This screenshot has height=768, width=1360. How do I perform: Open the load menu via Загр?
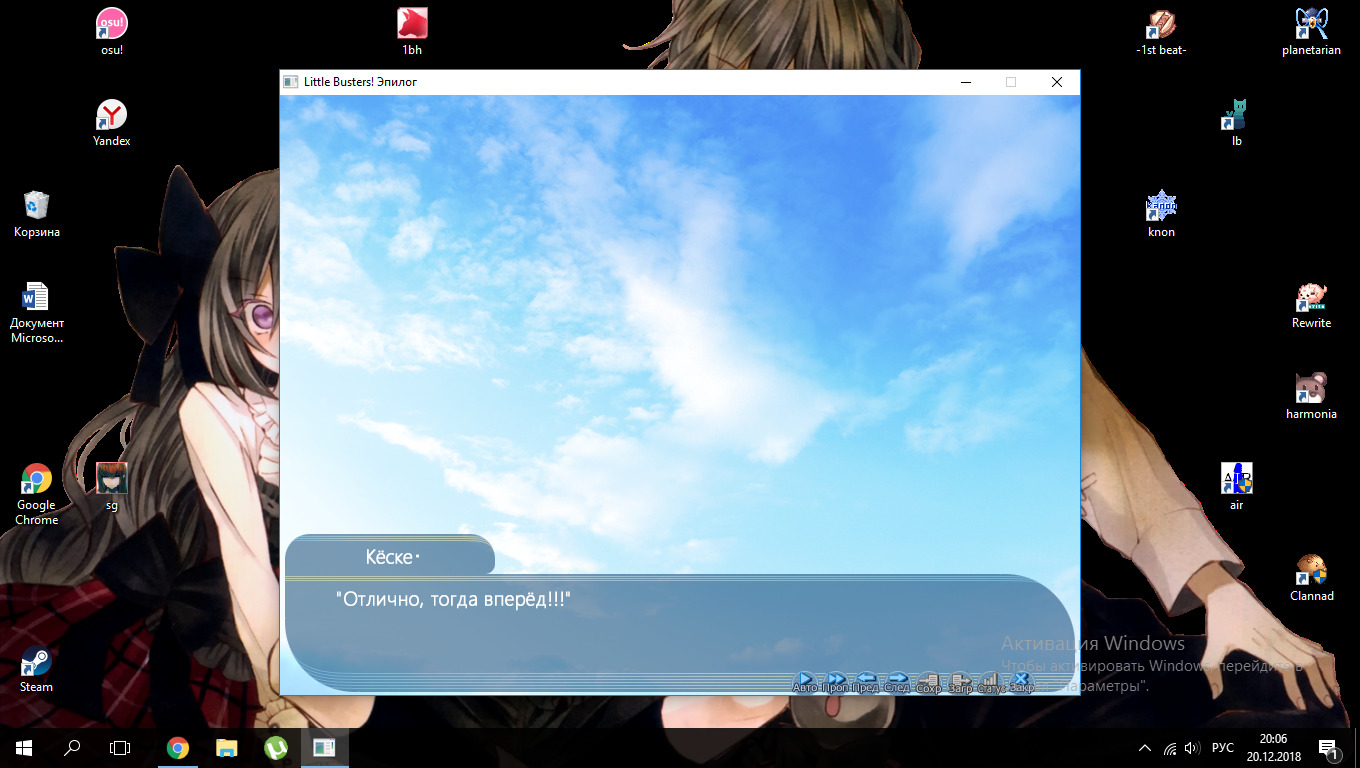(x=960, y=683)
